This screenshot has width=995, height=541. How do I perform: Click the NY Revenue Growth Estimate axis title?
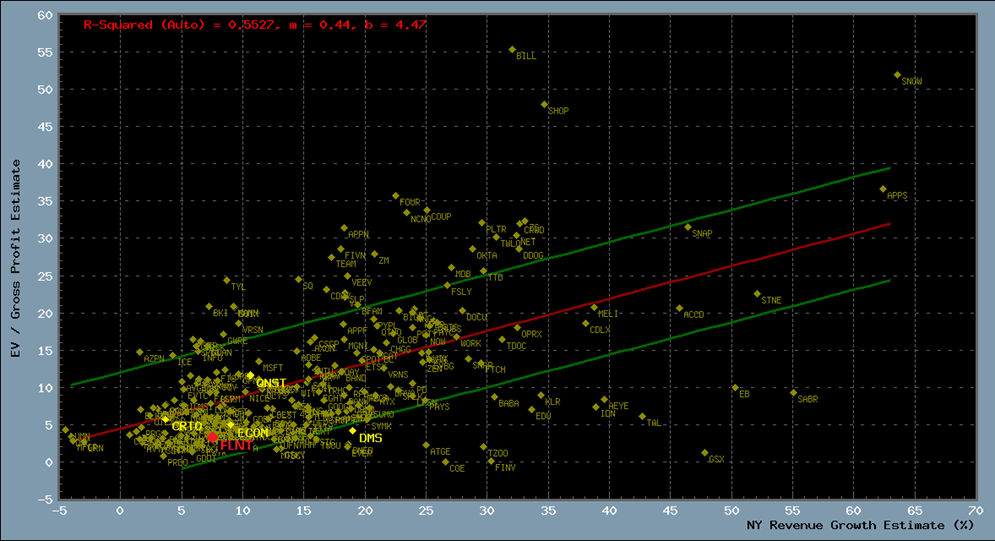860,525
